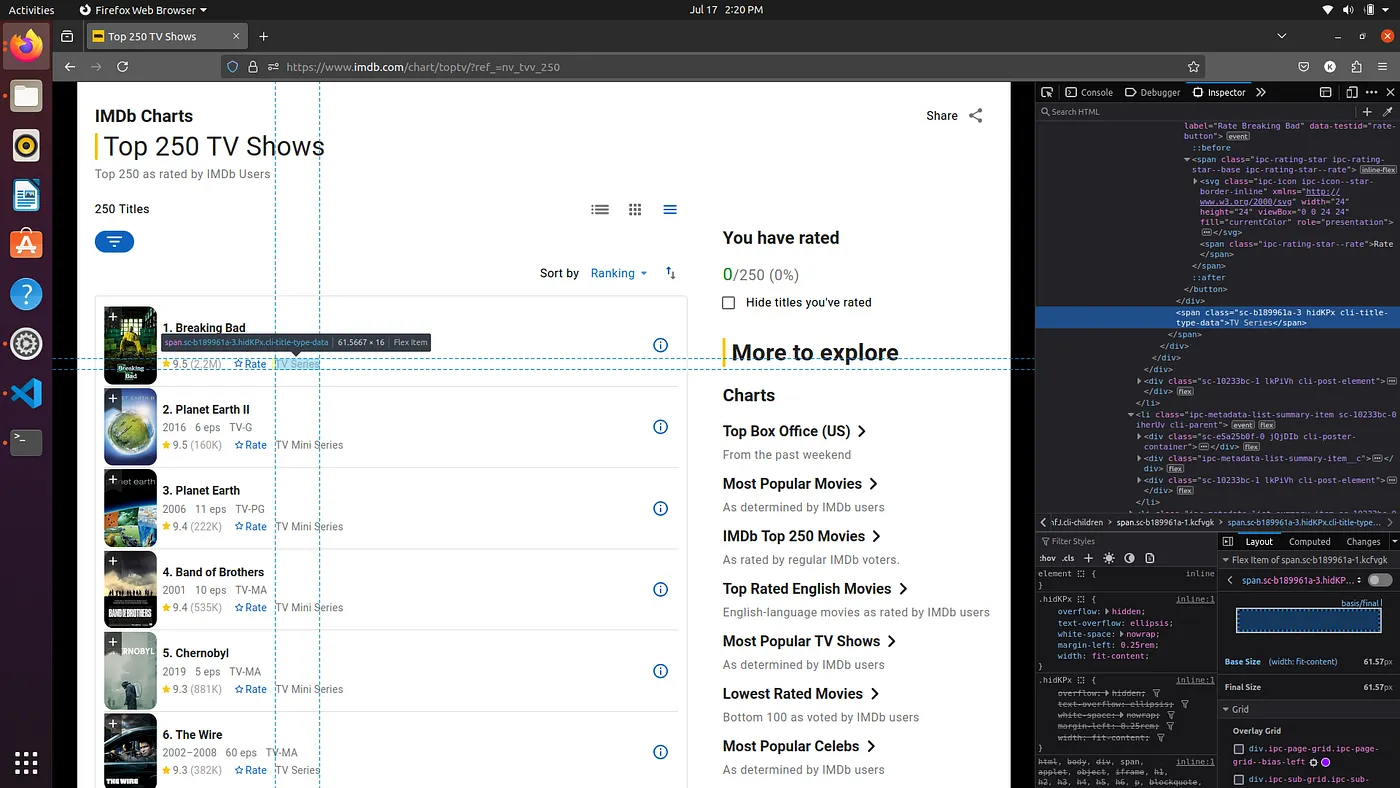Toggle the flexbox overlay switch
The width and height of the screenshot is (1400, 788).
[x=1380, y=580]
